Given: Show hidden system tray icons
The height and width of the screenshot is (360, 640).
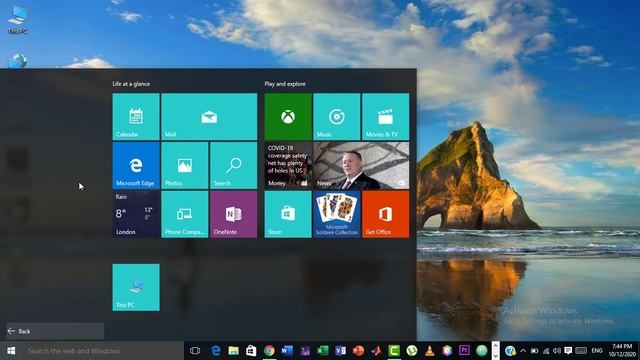Looking at the screenshot, I should tap(523, 351).
